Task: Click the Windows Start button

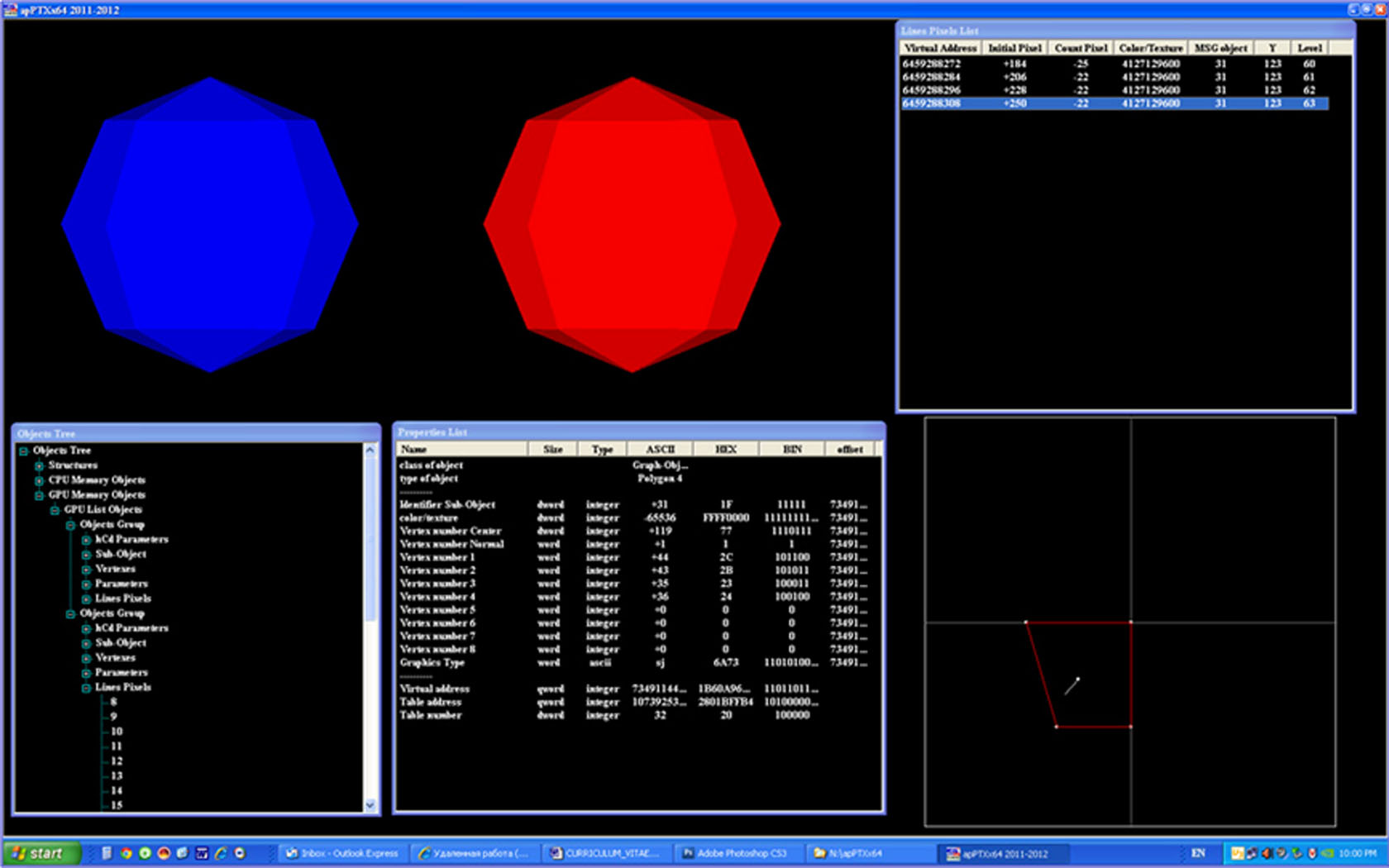Action: 41,853
